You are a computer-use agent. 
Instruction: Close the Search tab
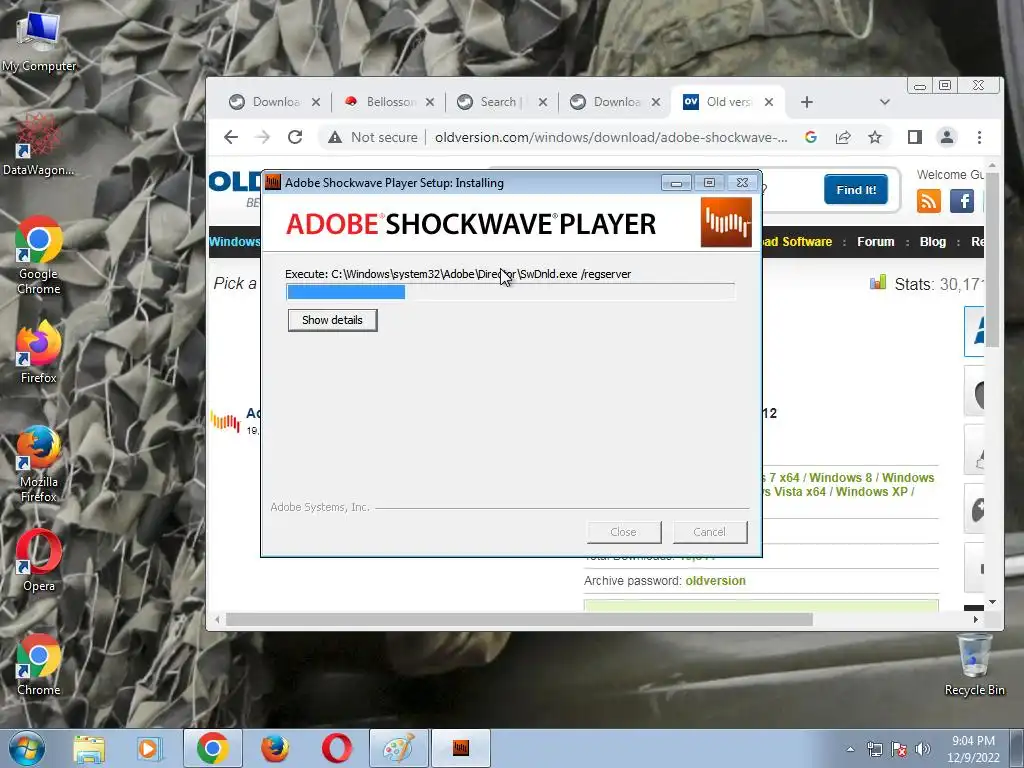click(543, 102)
